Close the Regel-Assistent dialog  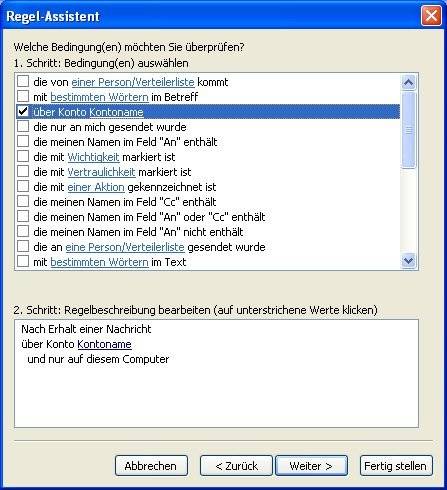[431, 16]
